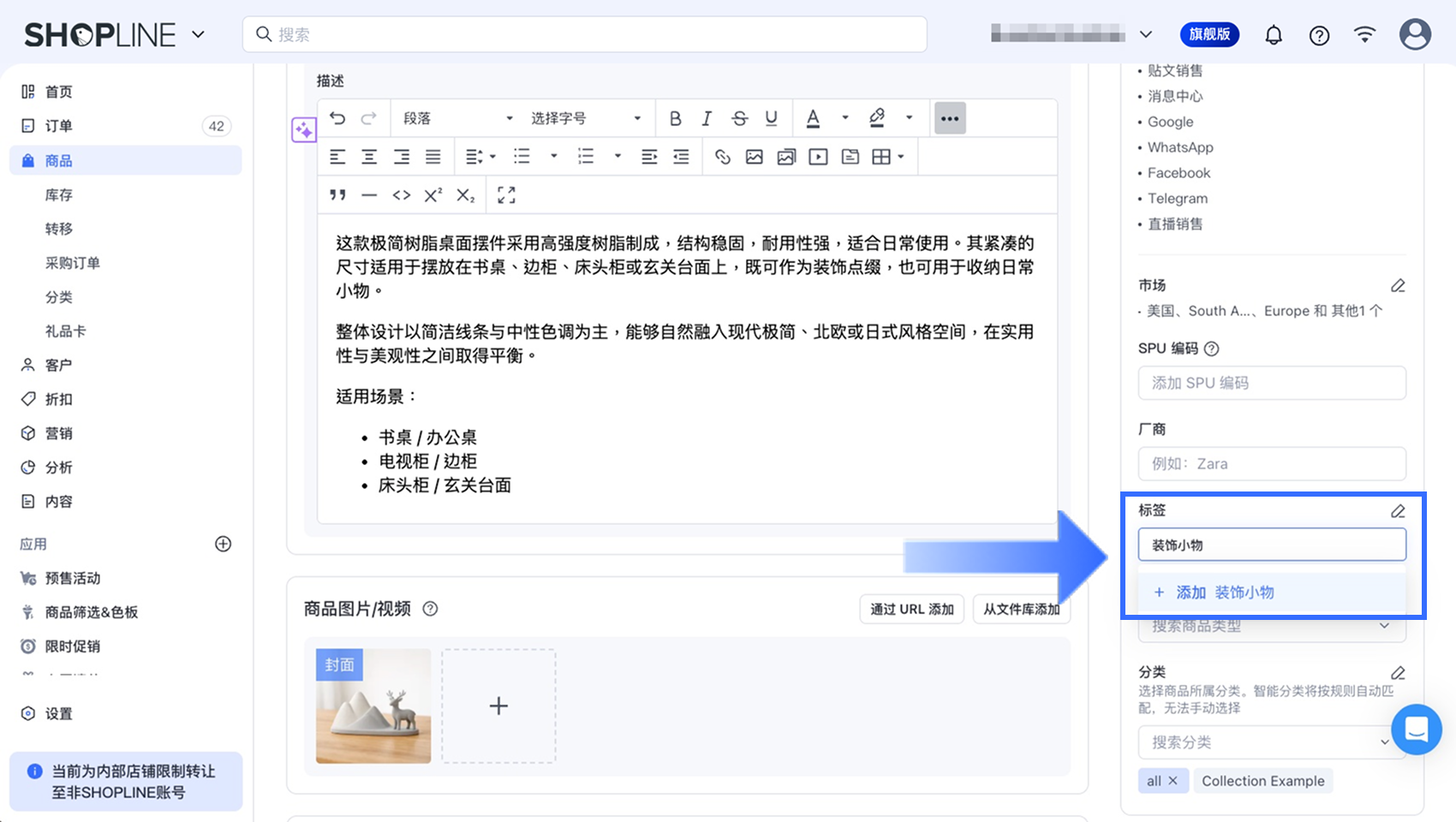
Task: Underline the selected text
Action: [772, 118]
